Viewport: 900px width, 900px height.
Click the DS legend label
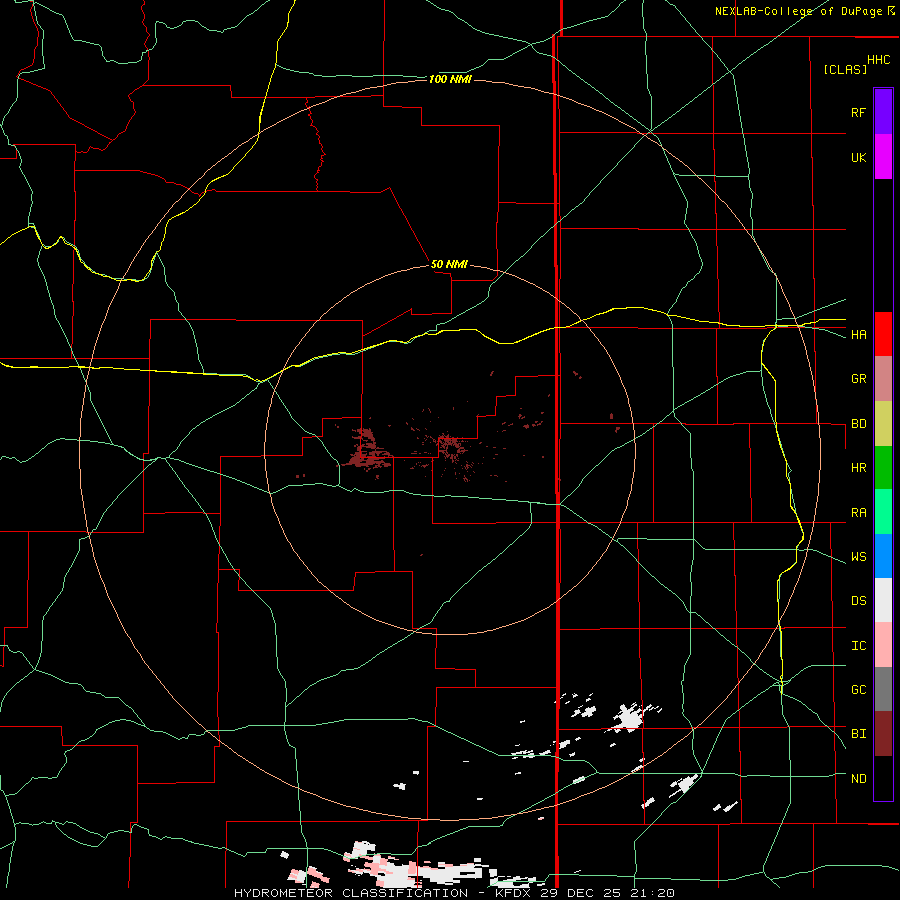click(x=858, y=601)
